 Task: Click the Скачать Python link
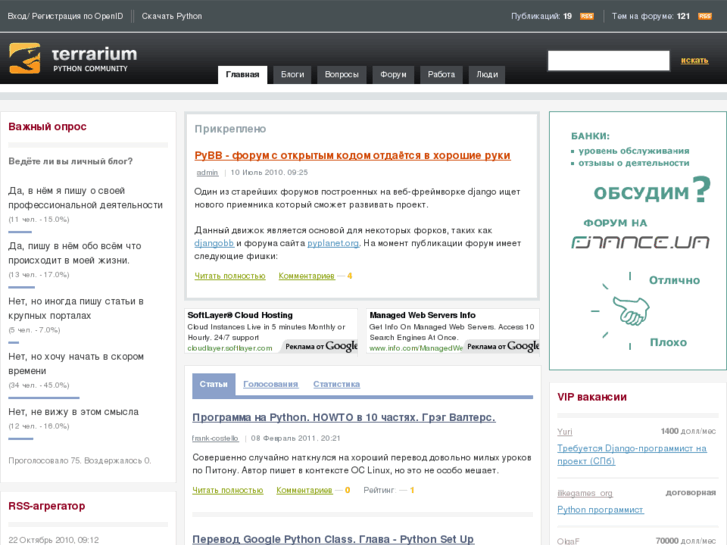tap(172, 16)
